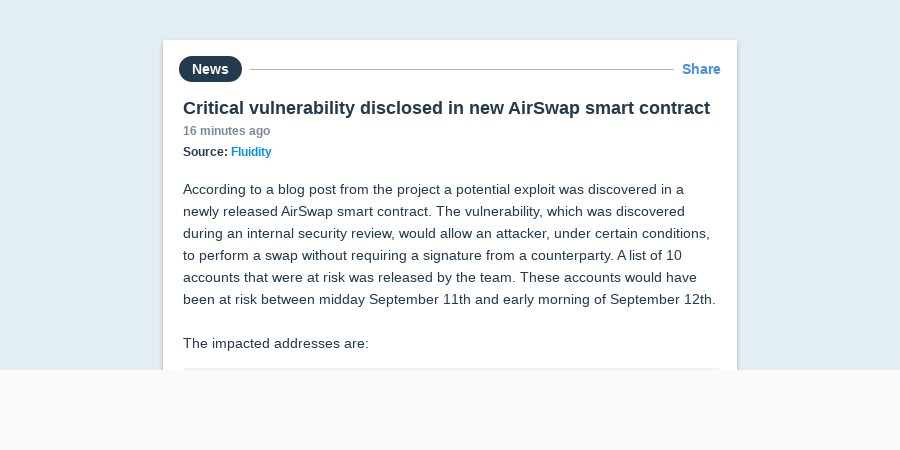
Task: Click the divider line beside the News badge
Action: pos(461,69)
